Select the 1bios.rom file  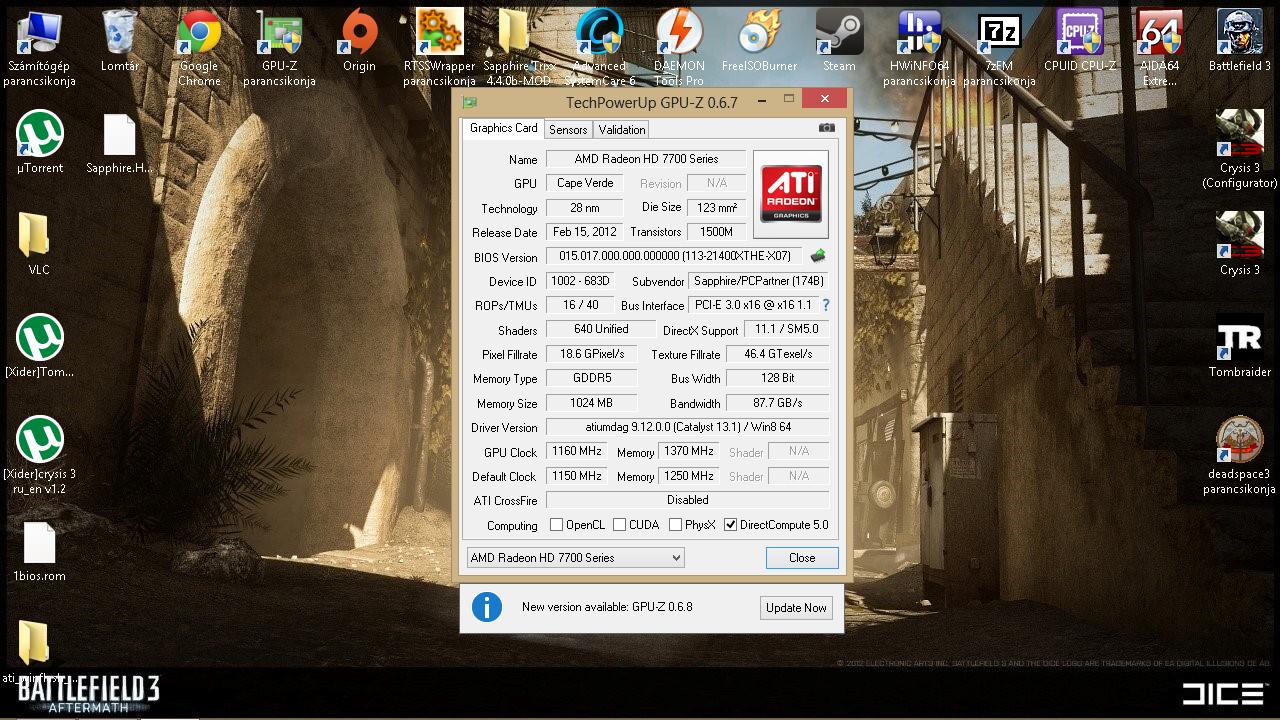39,550
